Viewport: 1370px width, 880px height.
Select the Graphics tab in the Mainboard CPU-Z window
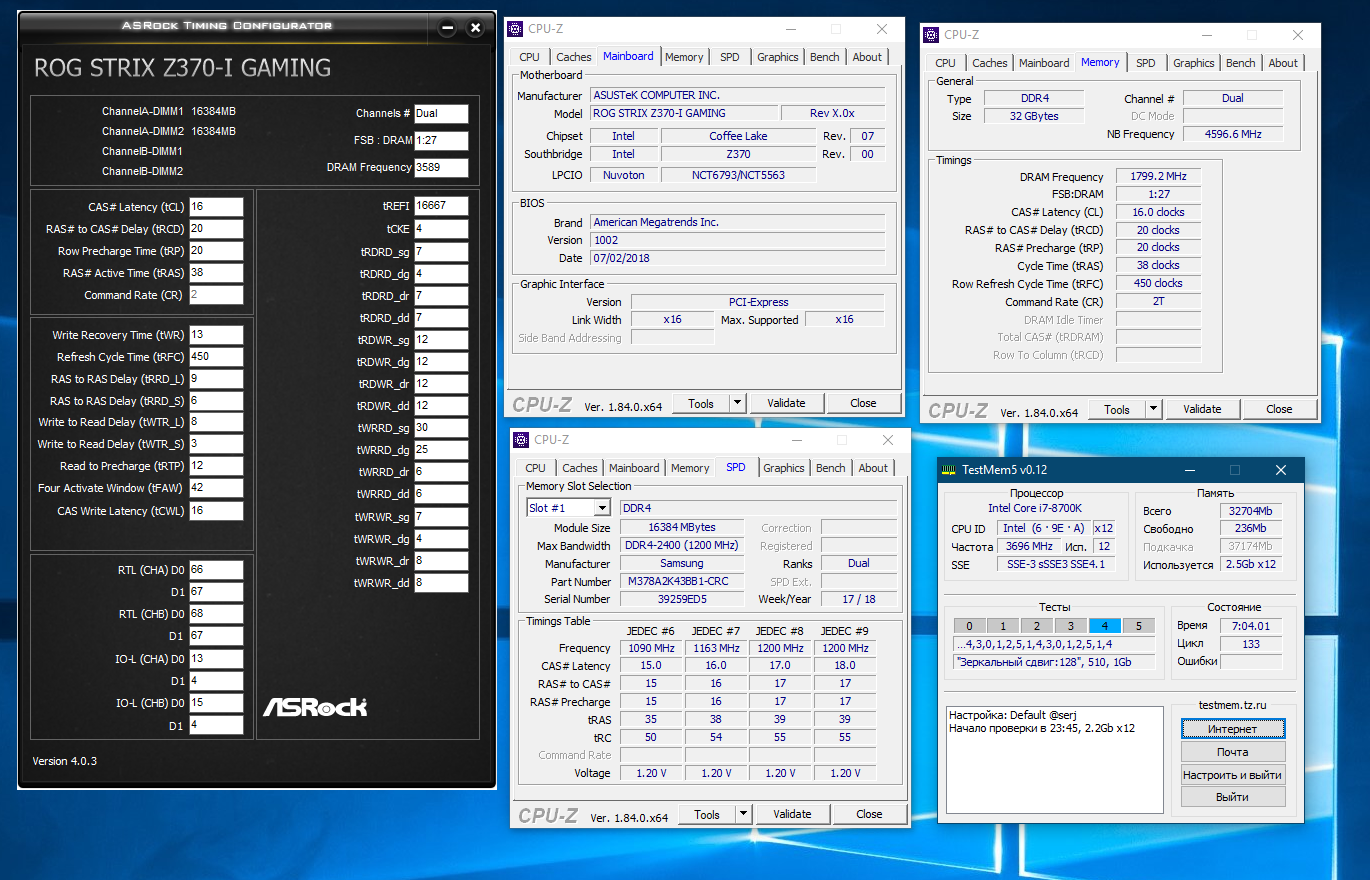pos(778,57)
